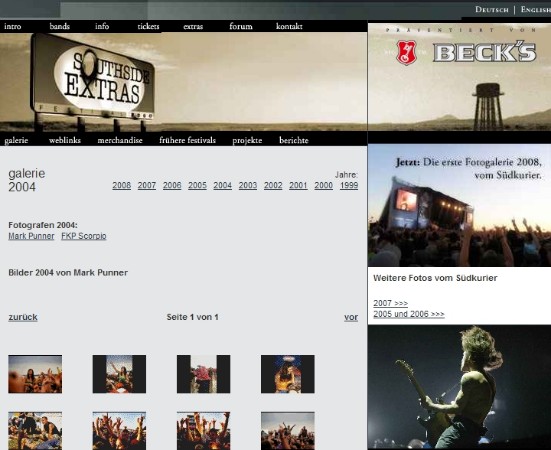Image resolution: width=551 pixels, height=450 pixels.
Task: Go back with the zurück link
Action: click(x=23, y=317)
